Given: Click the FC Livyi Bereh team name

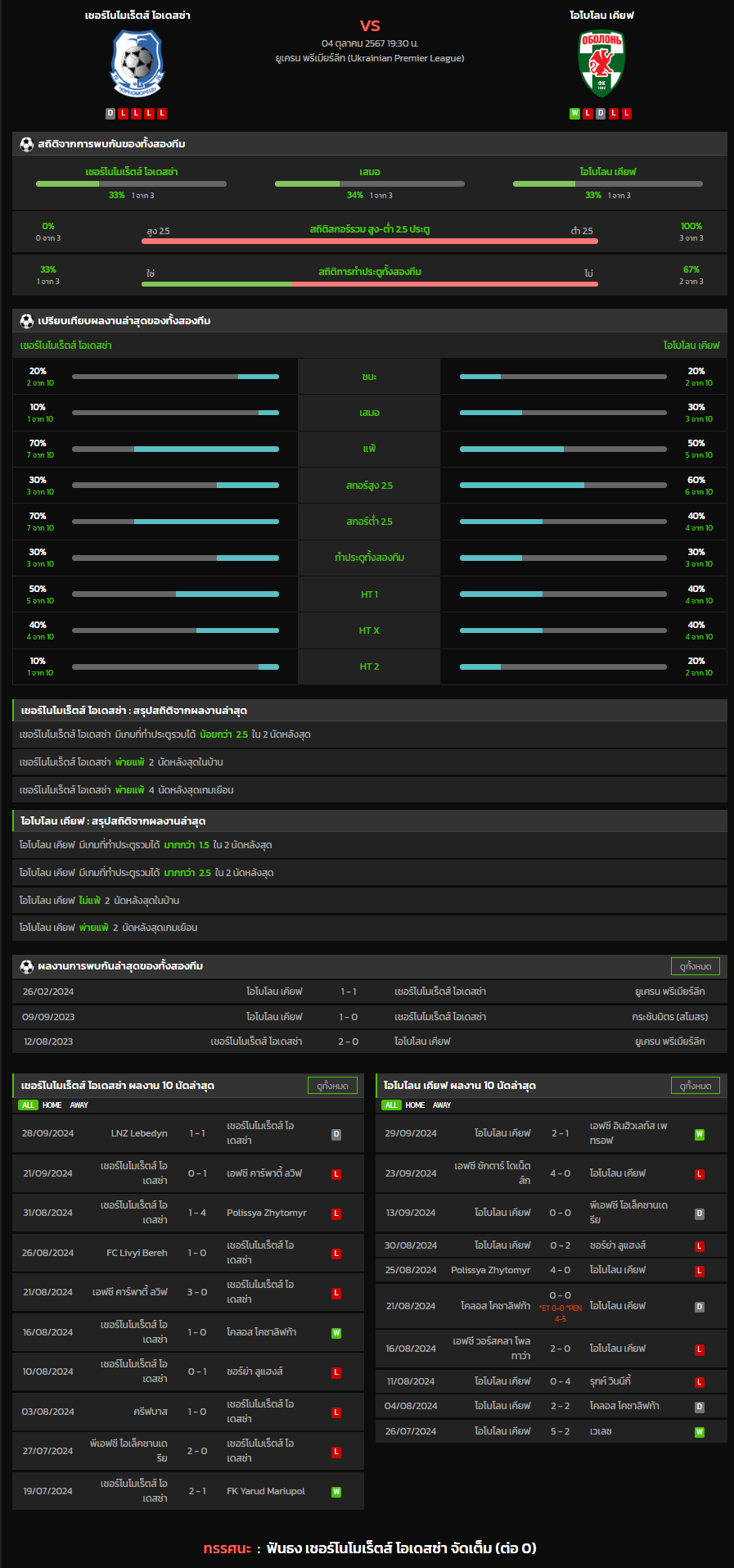Looking at the screenshot, I should tap(137, 1254).
